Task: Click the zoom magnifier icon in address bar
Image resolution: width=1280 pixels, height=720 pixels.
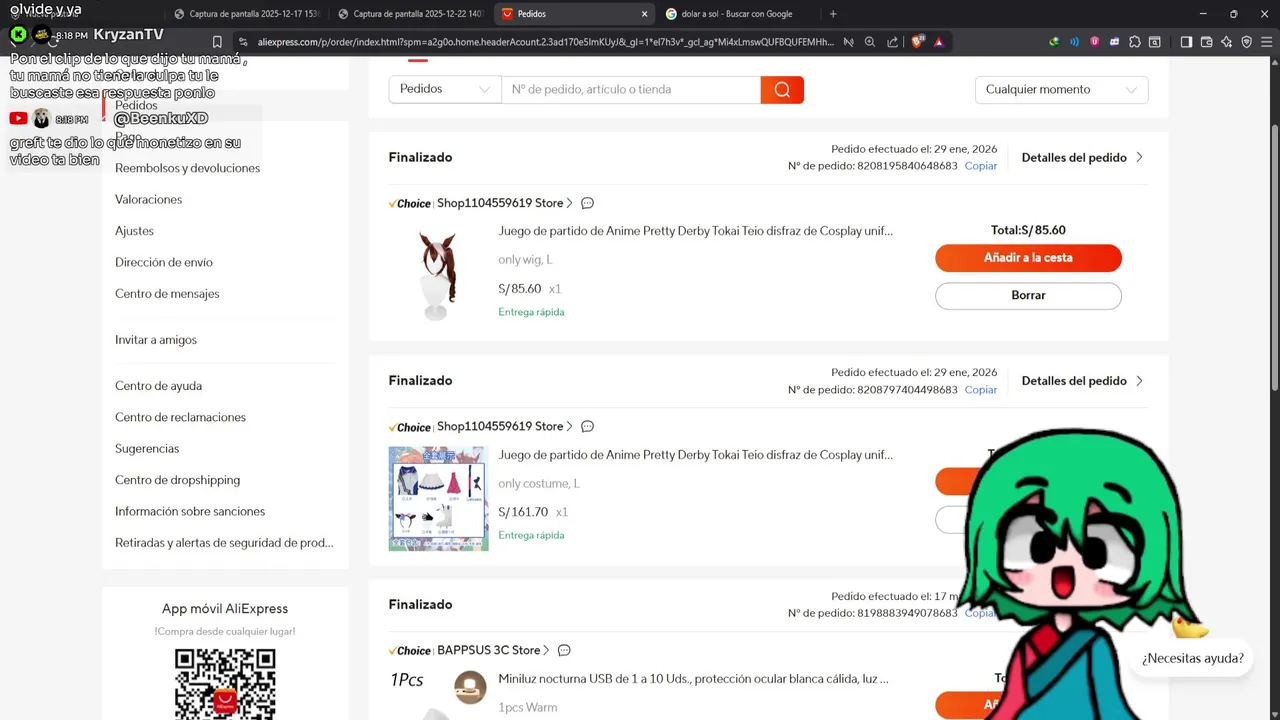Action: (870, 42)
